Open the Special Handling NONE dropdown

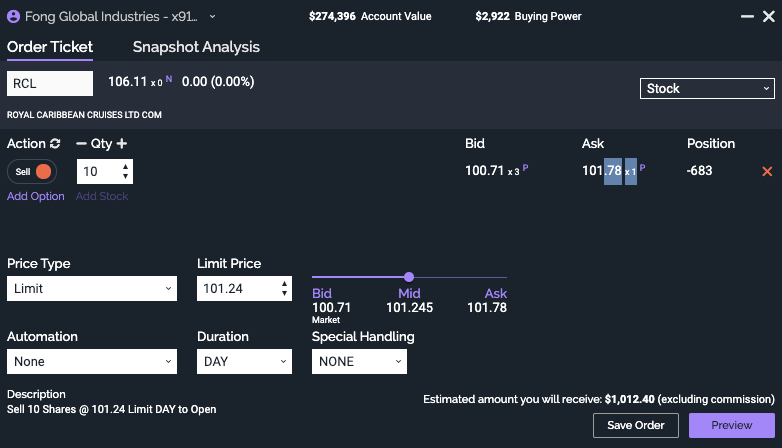pos(359,361)
